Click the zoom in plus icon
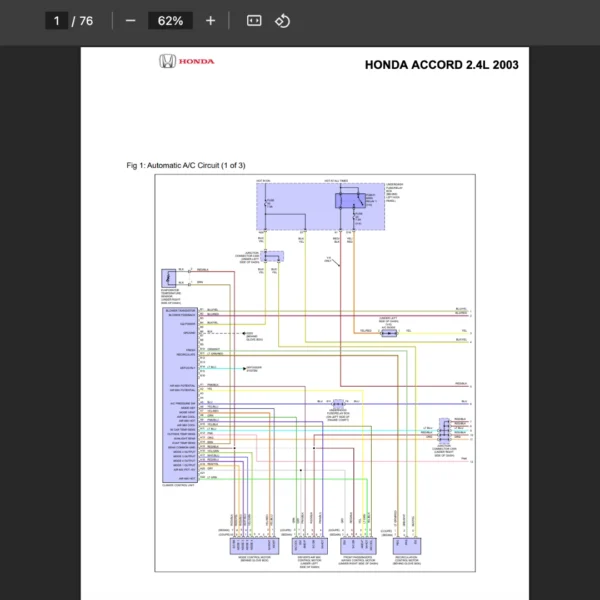 pos(210,21)
